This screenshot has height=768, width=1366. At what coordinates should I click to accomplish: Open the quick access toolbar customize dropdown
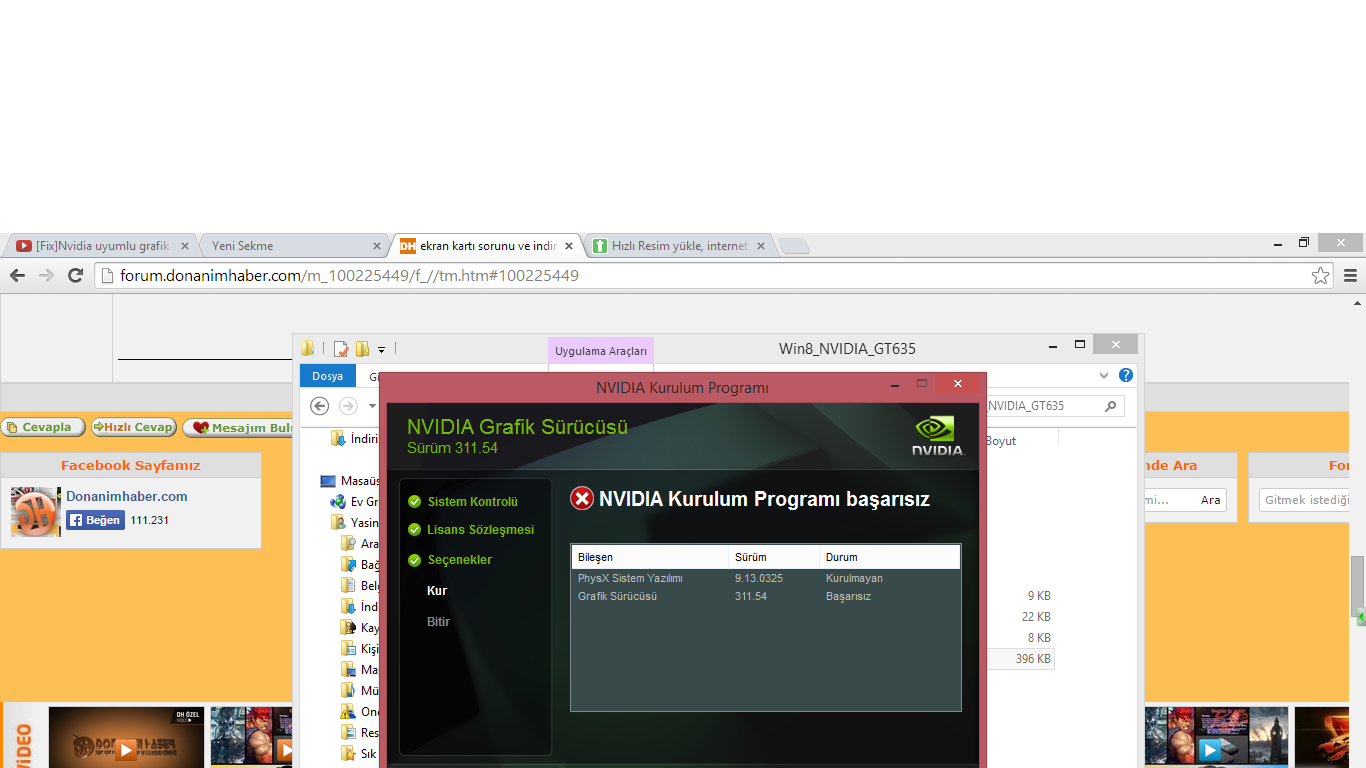[x=381, y=350]
